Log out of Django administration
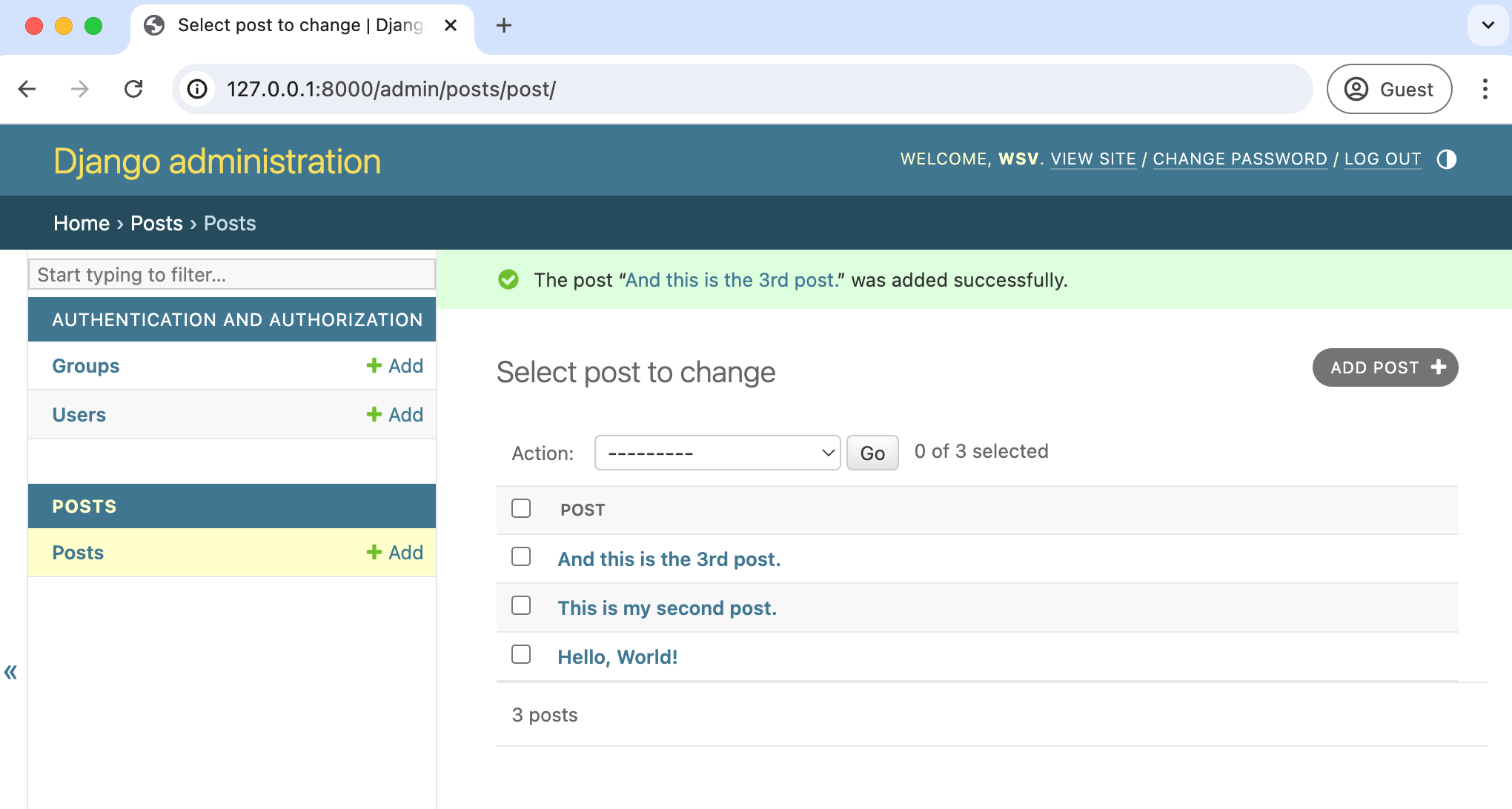Viewport: 1512px width, 809px height. click(x=1383, y=159)
